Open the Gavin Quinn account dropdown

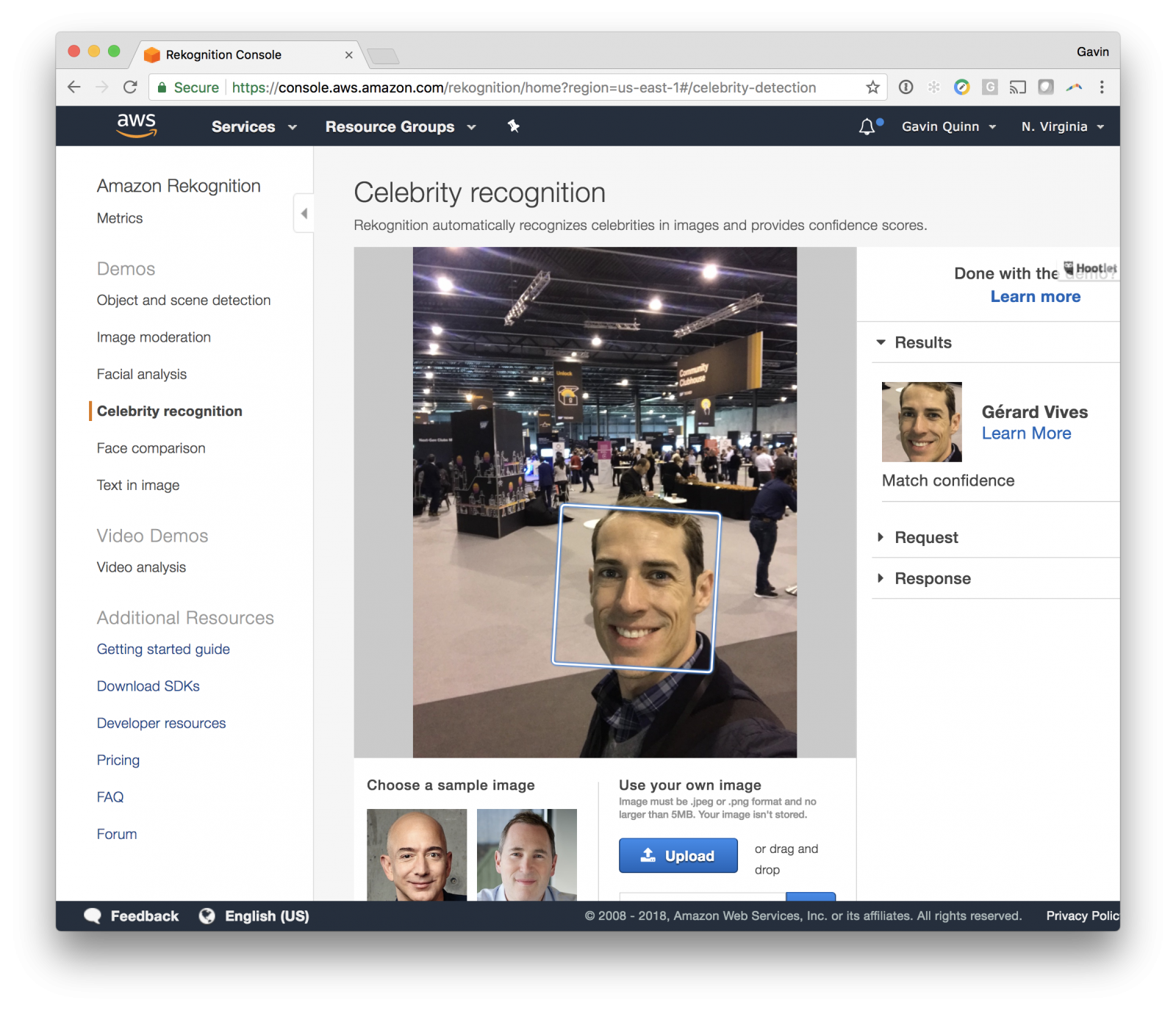pyautogui.click(x=949, y=126)
